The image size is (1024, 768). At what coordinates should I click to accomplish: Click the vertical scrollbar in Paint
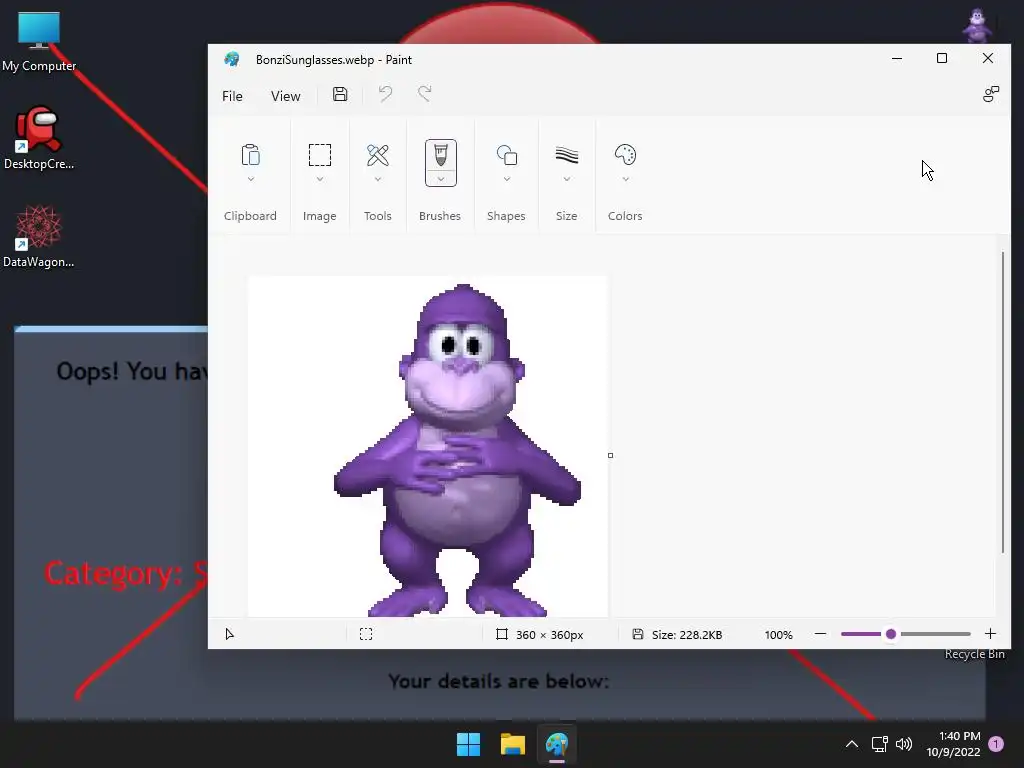coord(1002,402)
